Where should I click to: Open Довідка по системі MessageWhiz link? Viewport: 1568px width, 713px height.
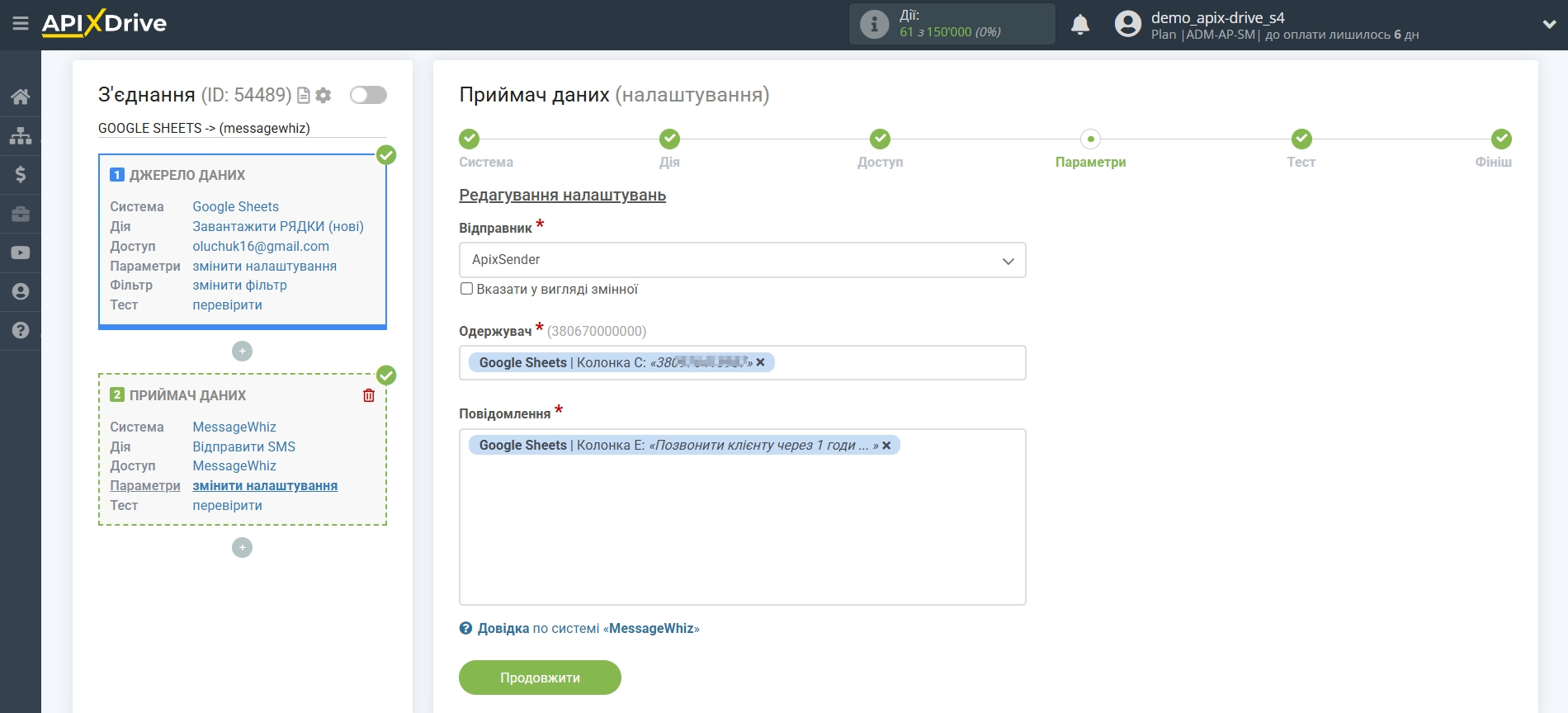pyautogui.click(x=588, y=628)
